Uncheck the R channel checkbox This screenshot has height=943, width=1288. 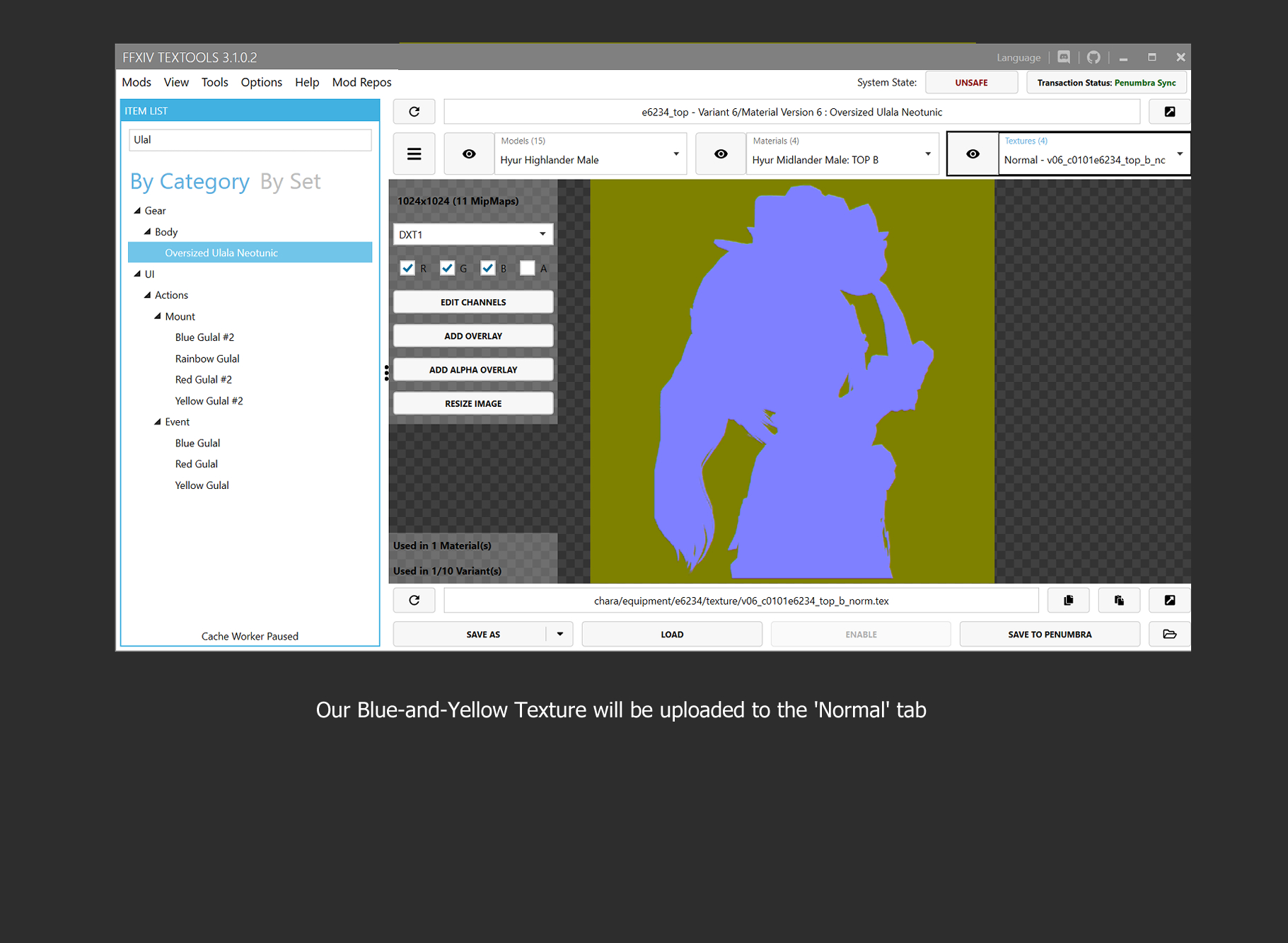pos(407,268)
